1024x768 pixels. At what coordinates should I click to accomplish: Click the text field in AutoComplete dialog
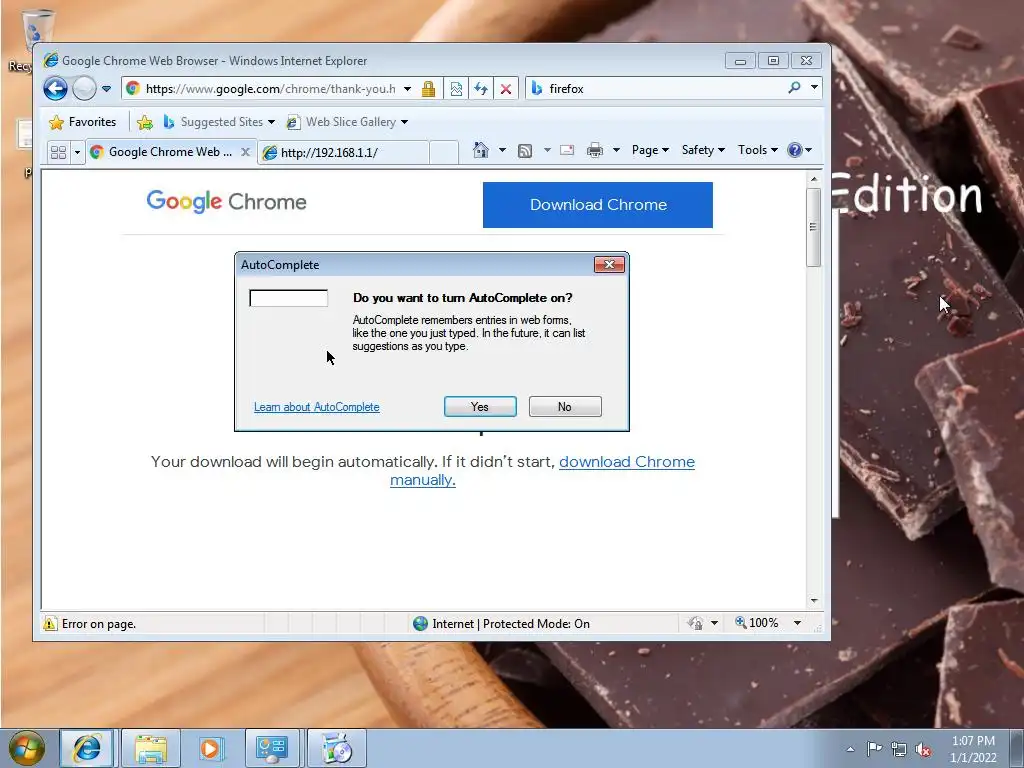pos(289,298)
